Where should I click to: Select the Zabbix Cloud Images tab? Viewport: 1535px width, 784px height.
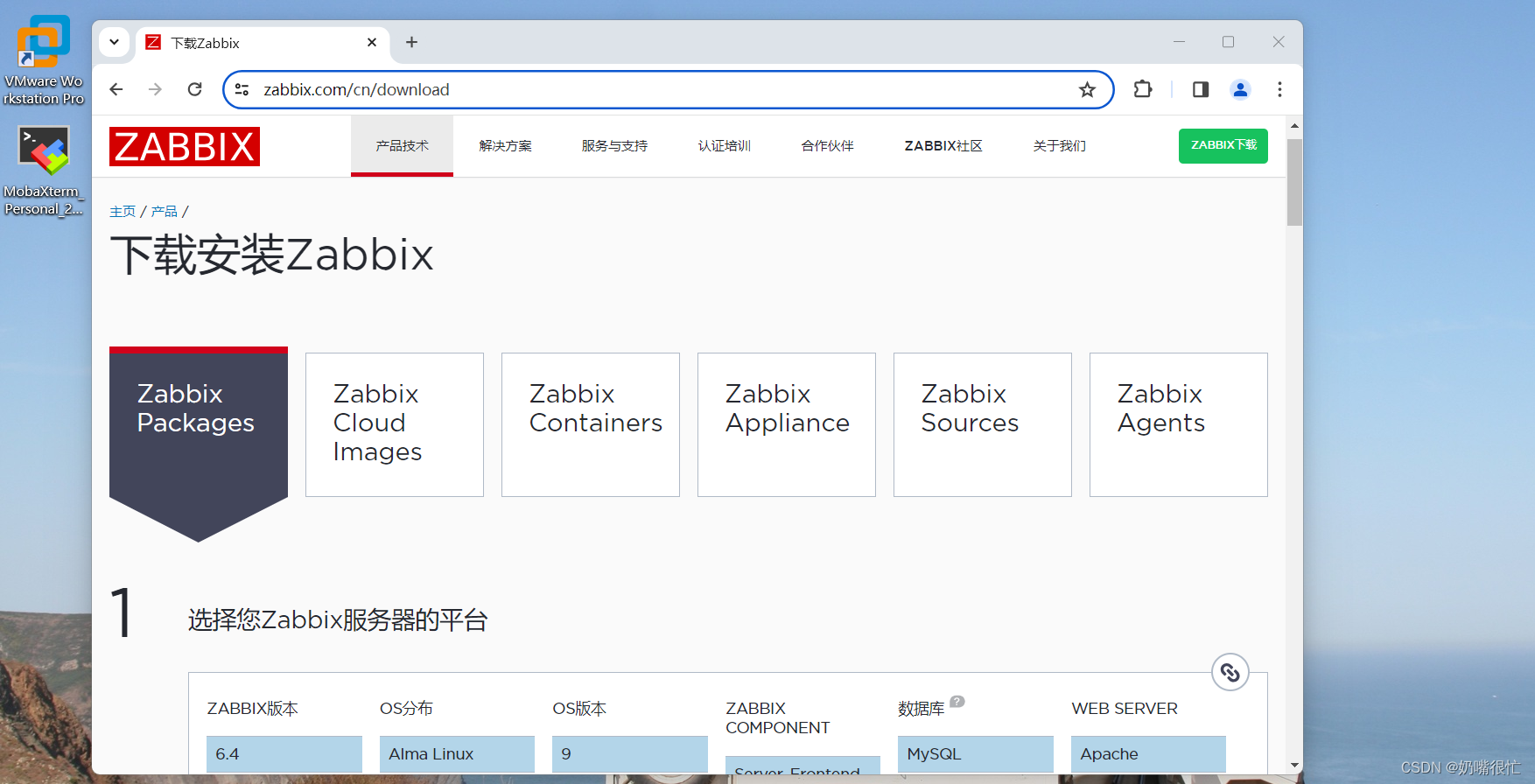[x=395, y=424]
